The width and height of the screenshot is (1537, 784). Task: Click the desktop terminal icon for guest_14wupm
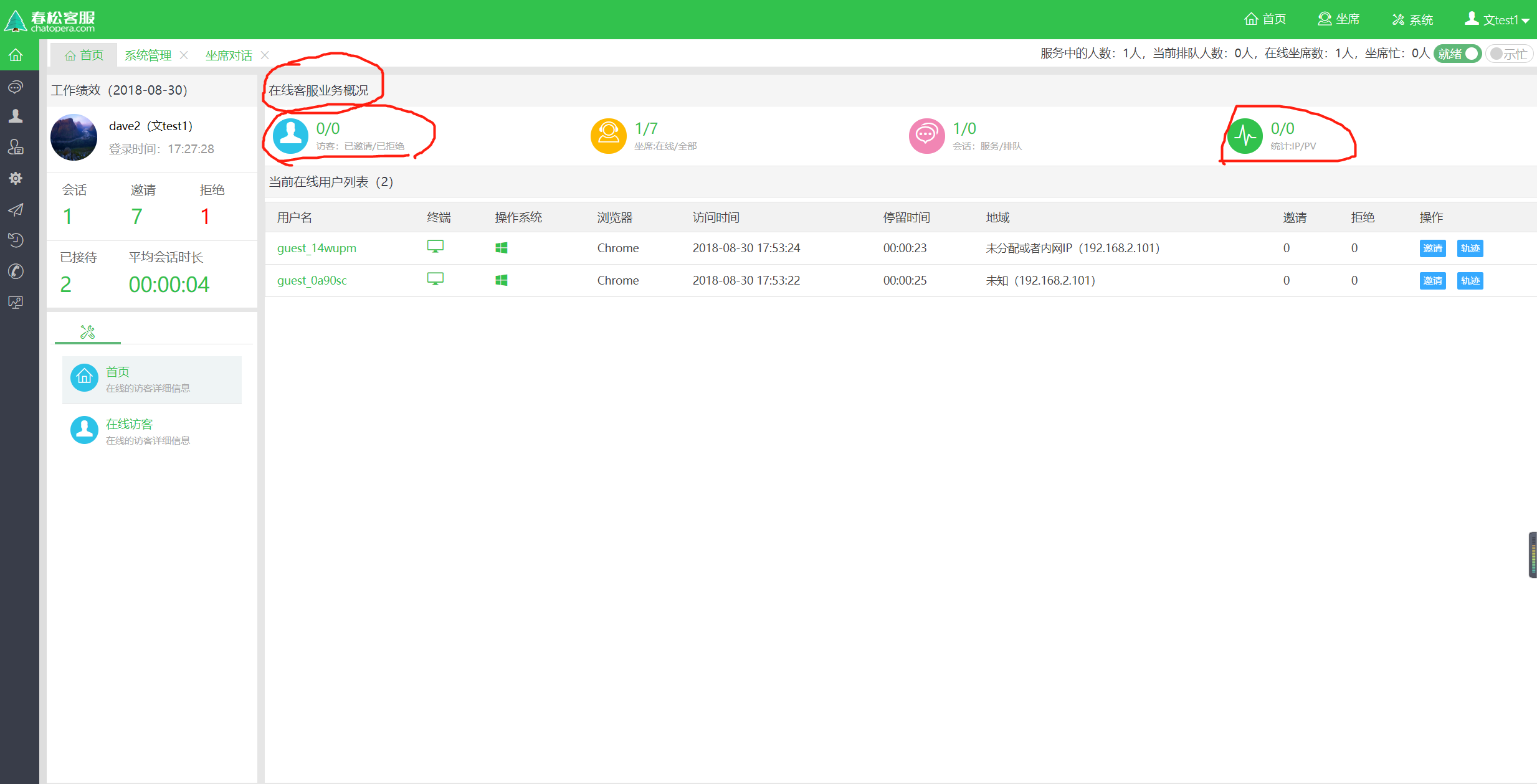tap(435, 247)
